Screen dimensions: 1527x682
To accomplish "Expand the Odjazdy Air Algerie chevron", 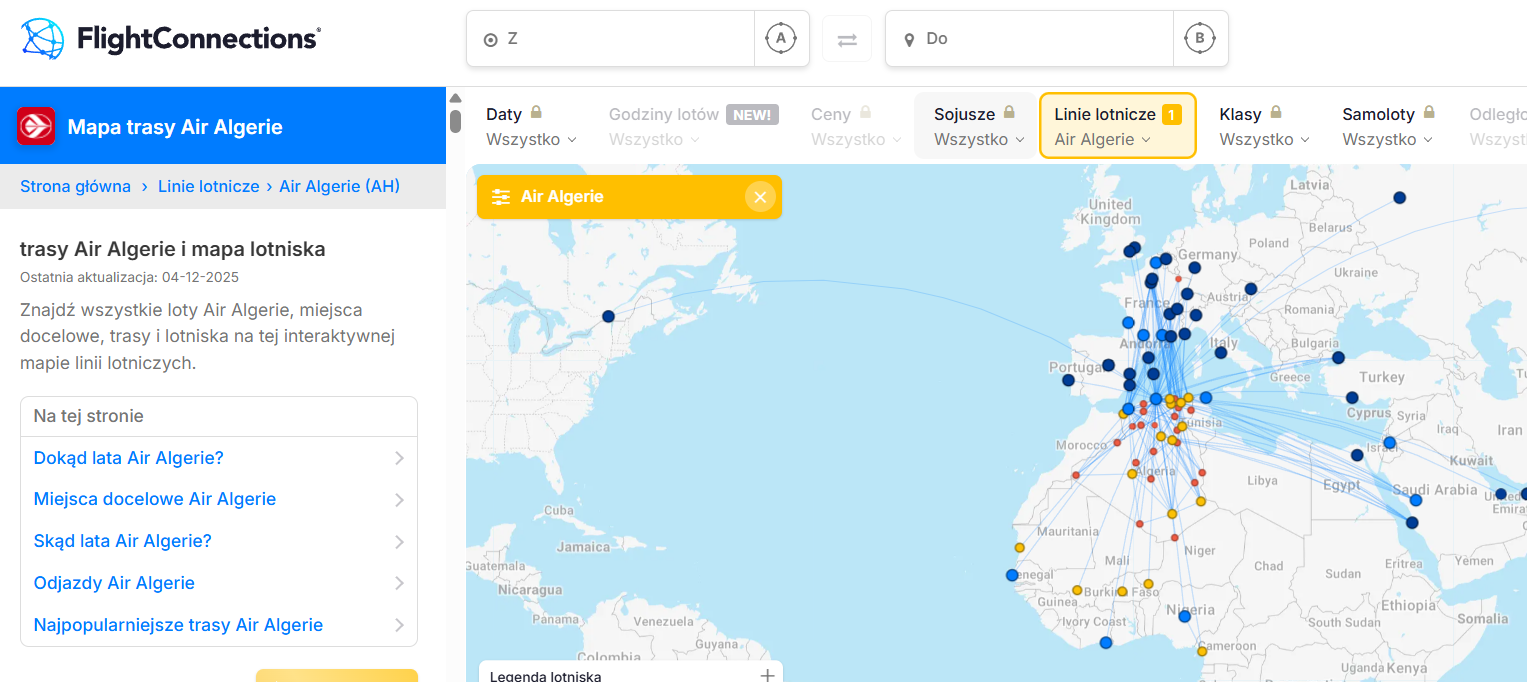I will tap(399, 584).
